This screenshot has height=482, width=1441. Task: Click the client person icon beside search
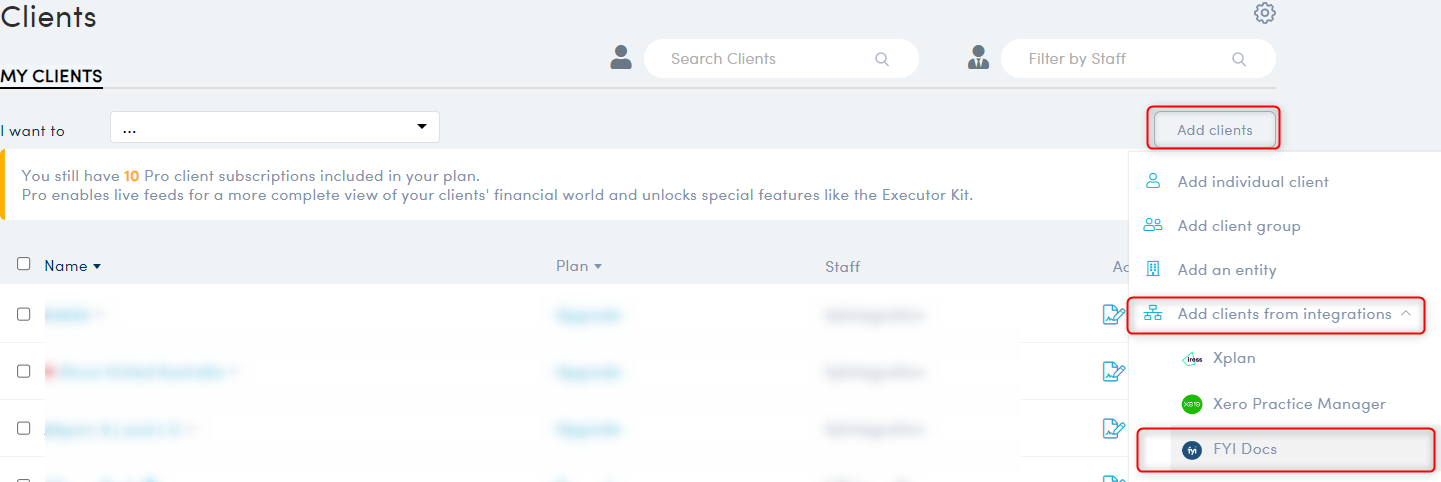click(x=621, y=58)
